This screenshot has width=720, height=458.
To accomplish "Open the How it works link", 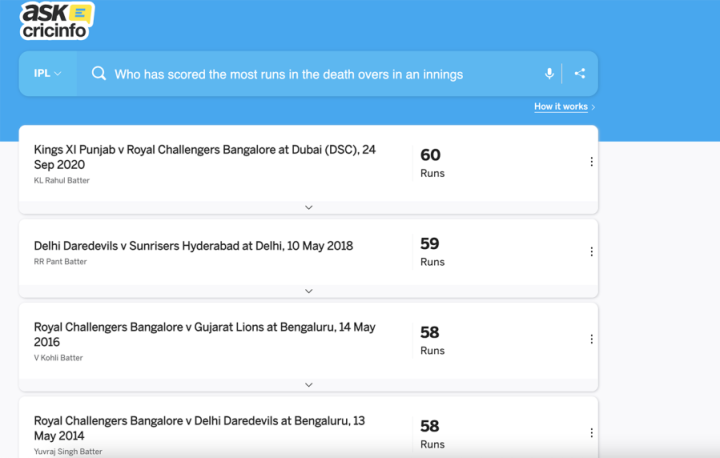I will click(x=564, y=107).
